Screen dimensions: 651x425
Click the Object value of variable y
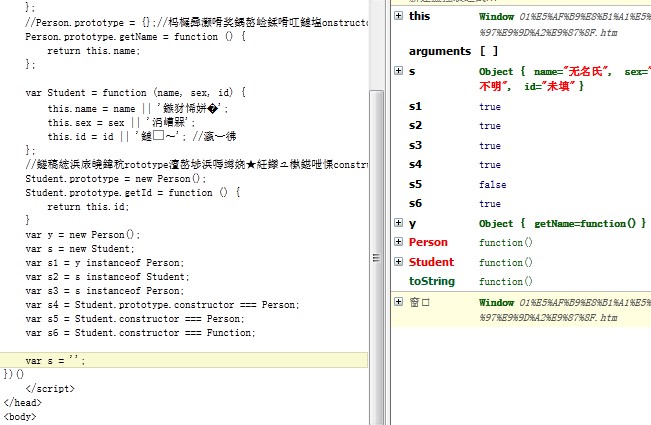point(562,223)
